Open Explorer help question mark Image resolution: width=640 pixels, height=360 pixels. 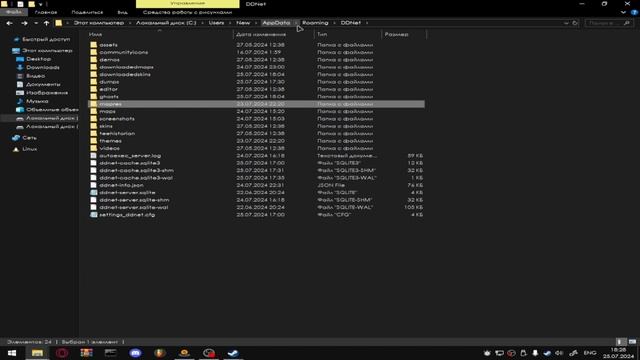pyautogui.click(x=634, y=13)
